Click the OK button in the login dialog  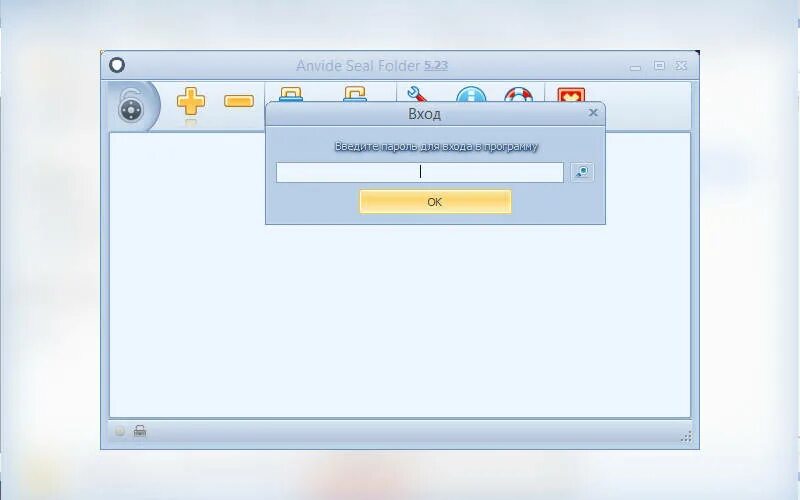click(x=435, y=202)
